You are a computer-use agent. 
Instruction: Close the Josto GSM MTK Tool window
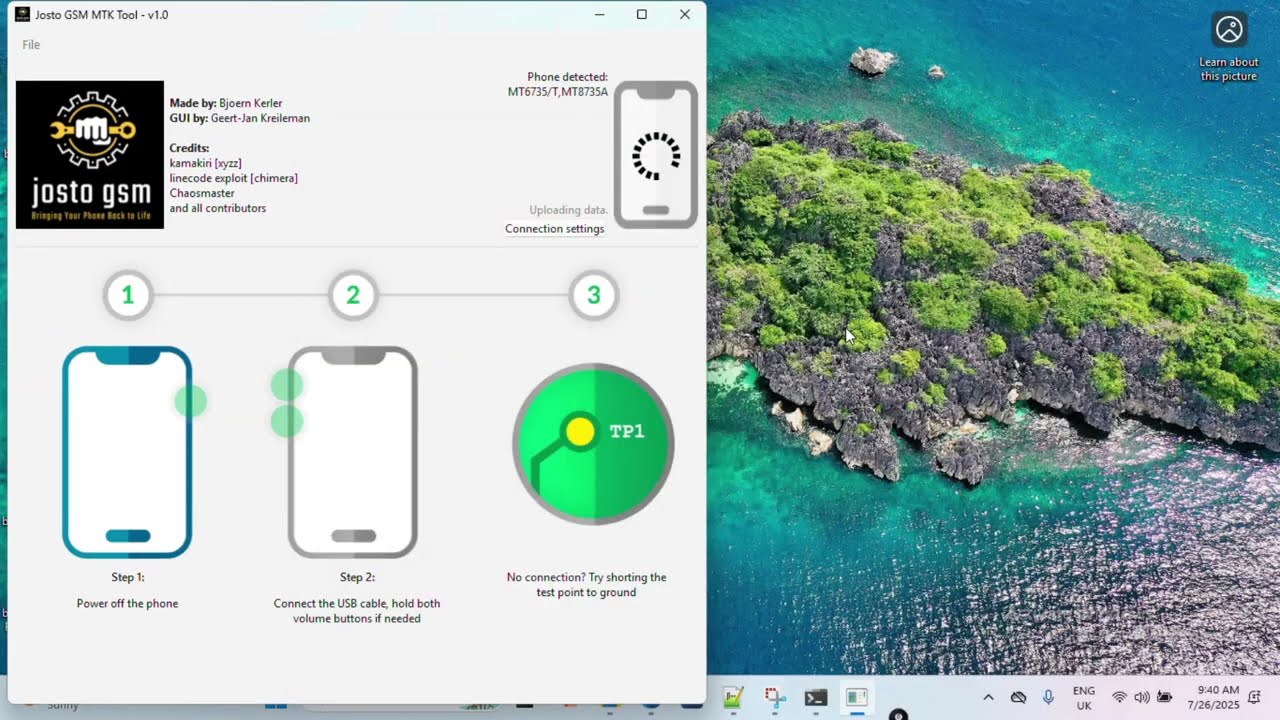point(685,15)
